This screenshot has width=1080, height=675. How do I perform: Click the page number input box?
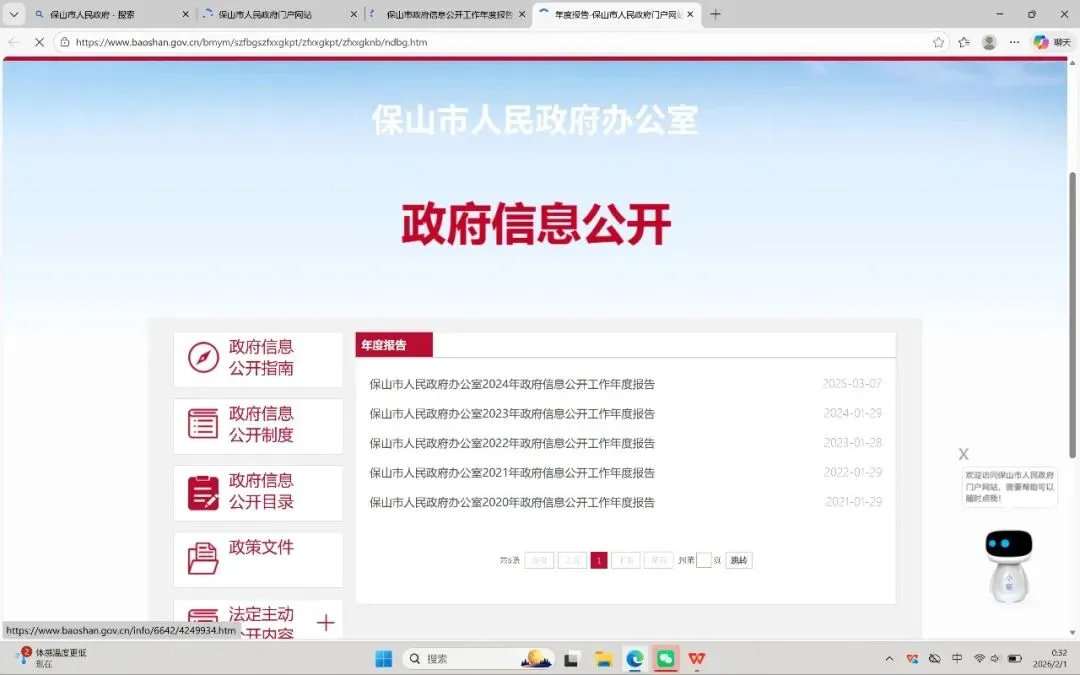point(703,561)
